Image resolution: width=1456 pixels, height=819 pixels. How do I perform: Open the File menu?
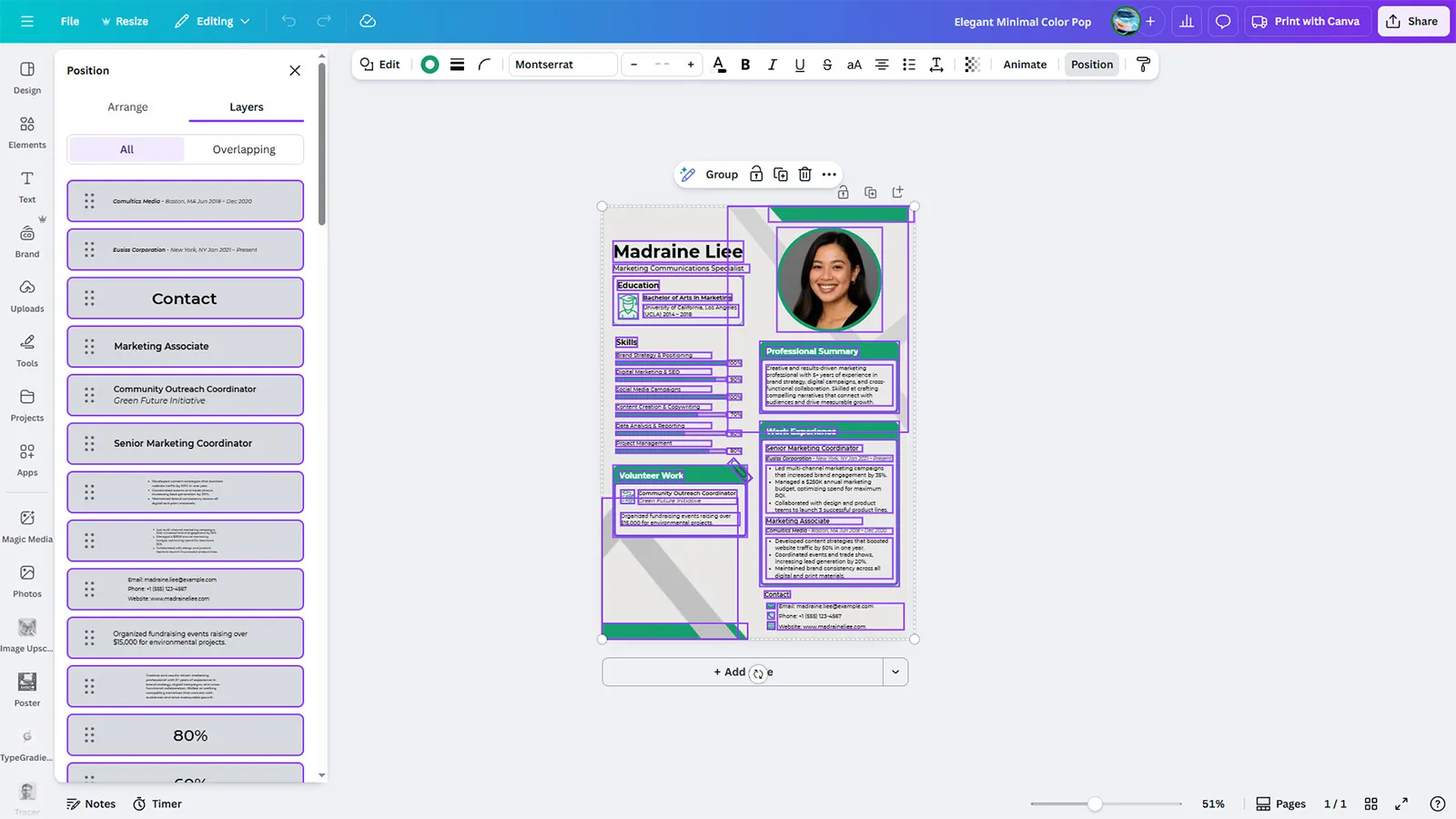tap(70, 21)
